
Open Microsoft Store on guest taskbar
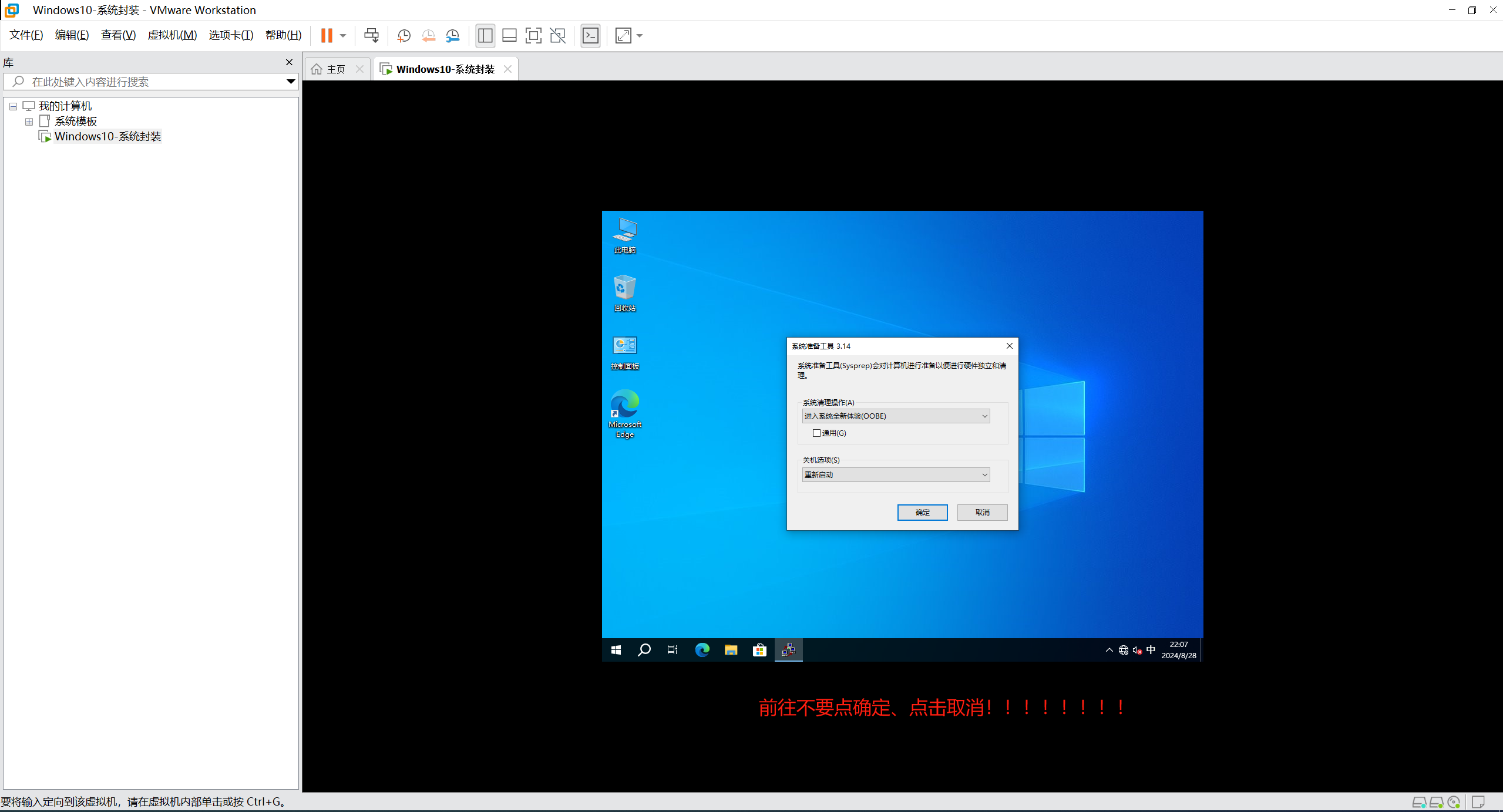pos(759,650)
